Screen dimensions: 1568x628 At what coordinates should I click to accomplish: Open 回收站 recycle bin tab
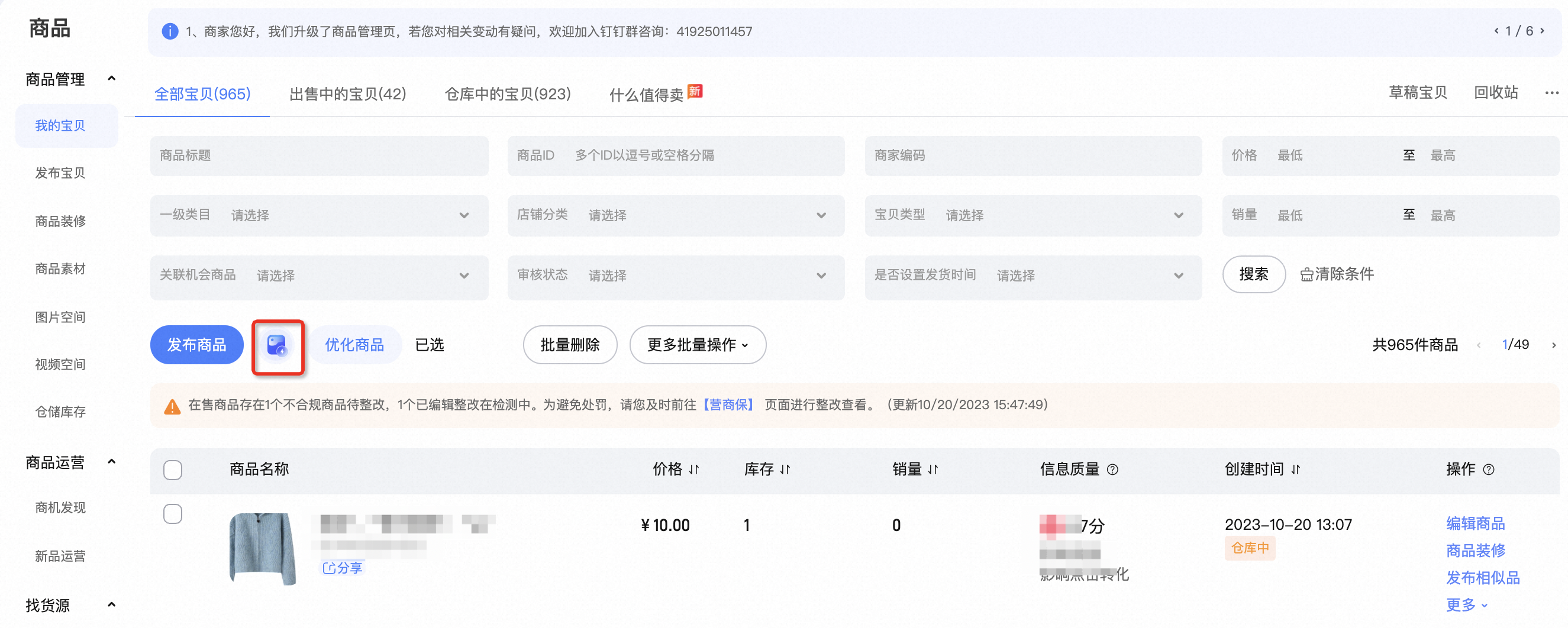pos(1496,92)
